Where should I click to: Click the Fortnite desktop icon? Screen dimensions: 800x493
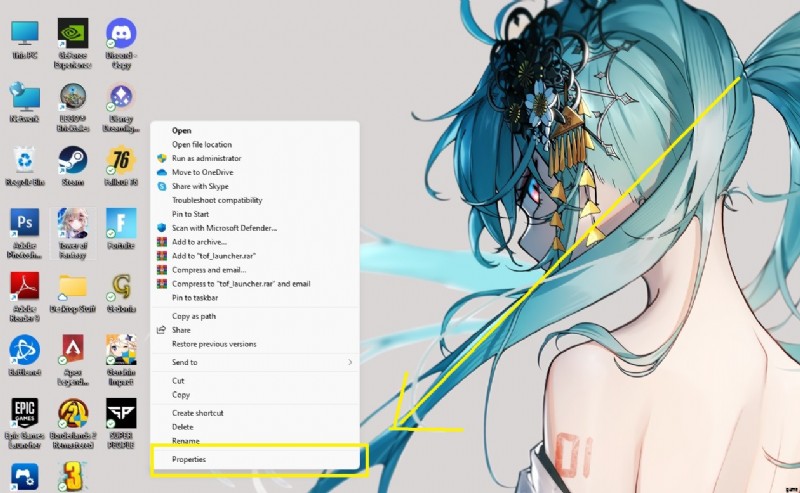tap(121, 223)
